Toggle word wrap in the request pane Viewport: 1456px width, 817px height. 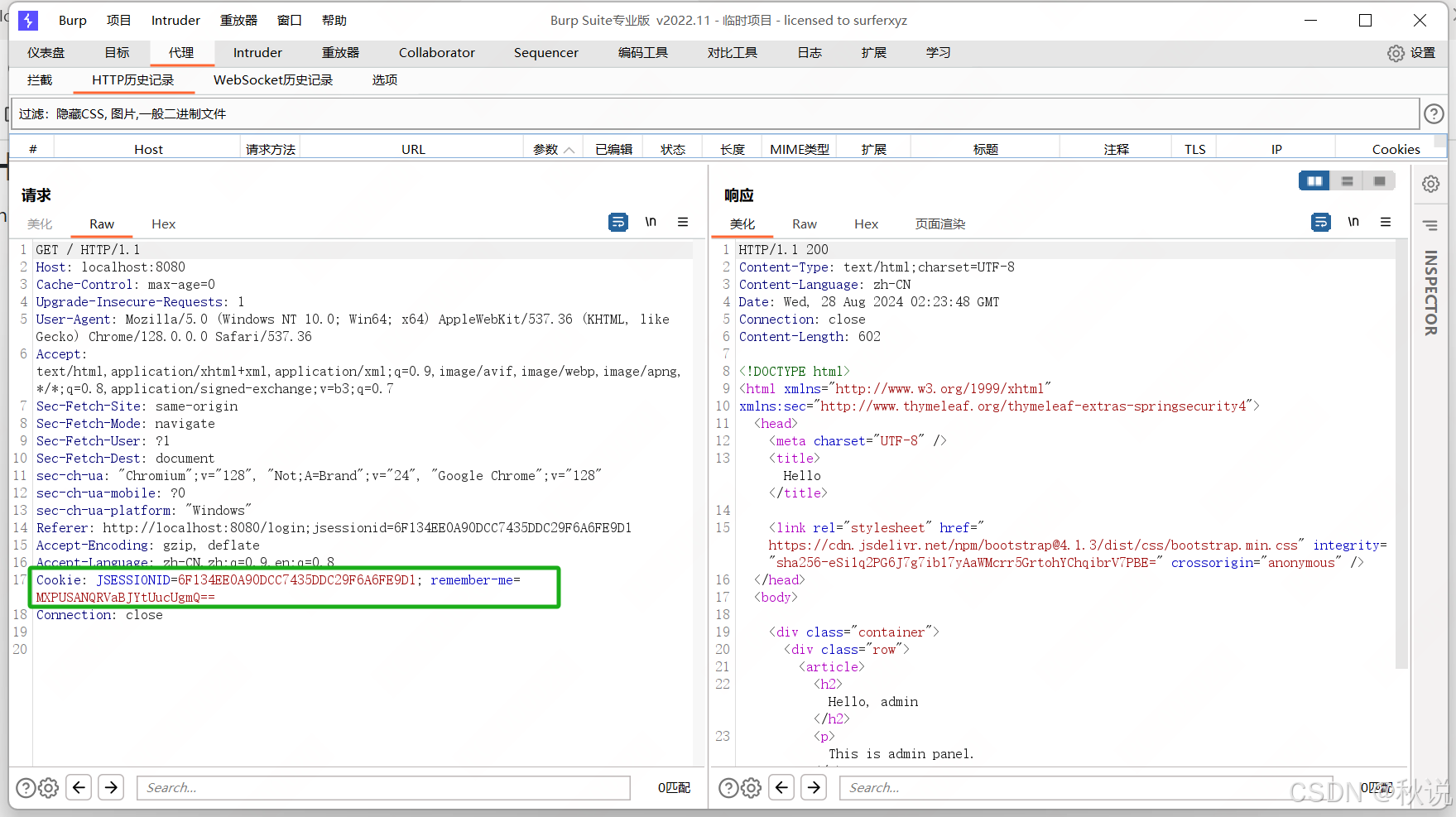pyautogui.click(x=618, y=222)
